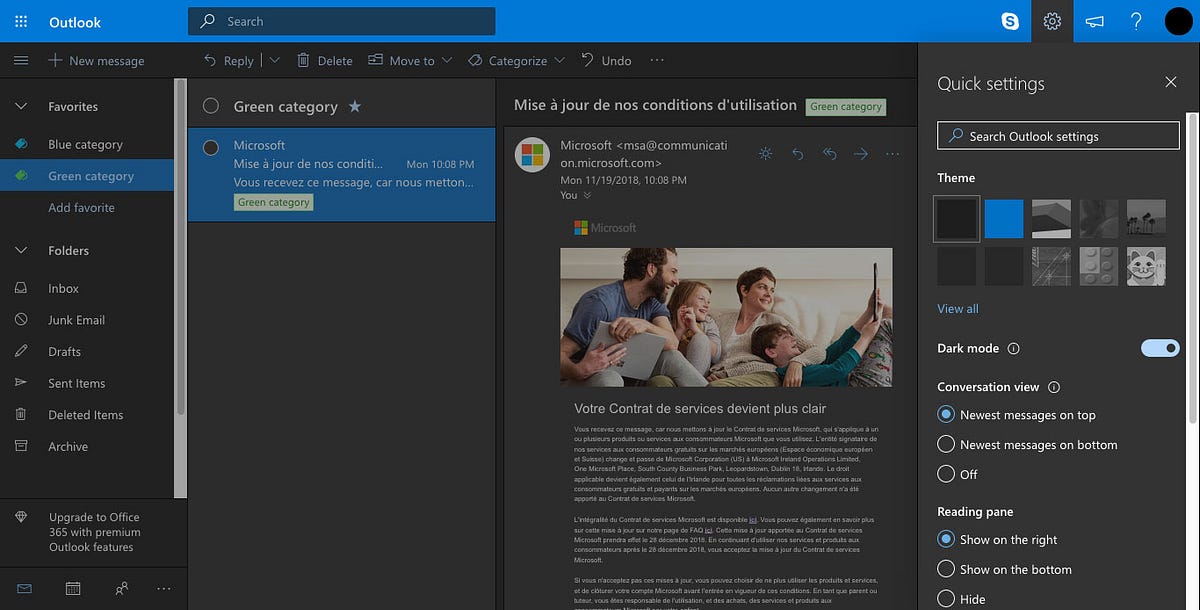Click the family photo in the email
The image size is (1200, 610).
pos(726,317)
